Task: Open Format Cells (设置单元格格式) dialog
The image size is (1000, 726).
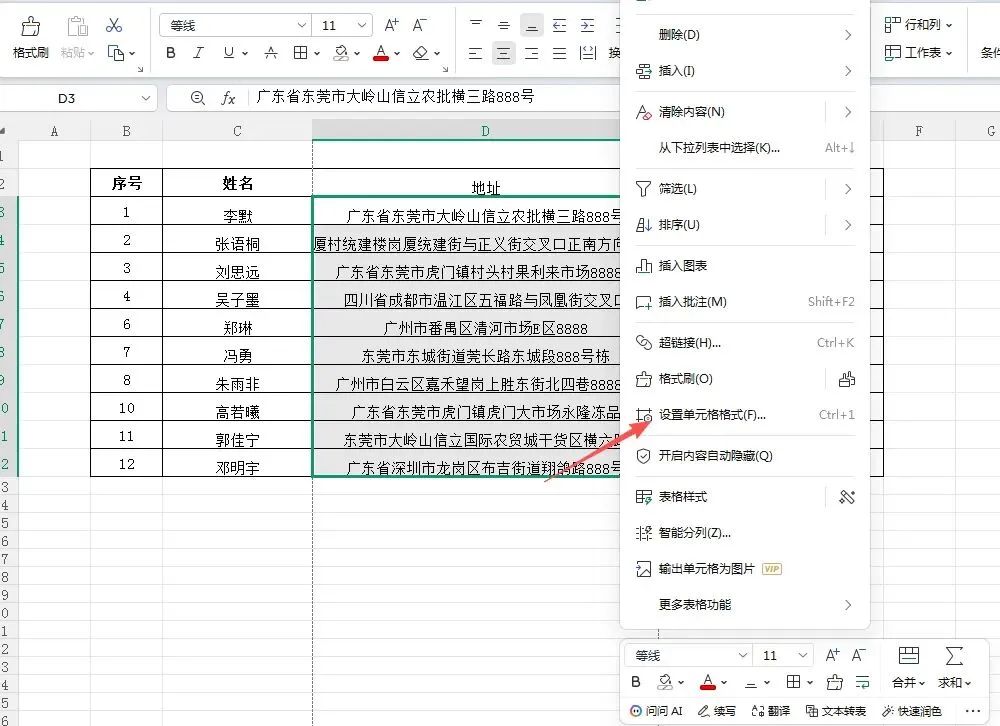Action: pyautogui.click(x=745, y=415)
